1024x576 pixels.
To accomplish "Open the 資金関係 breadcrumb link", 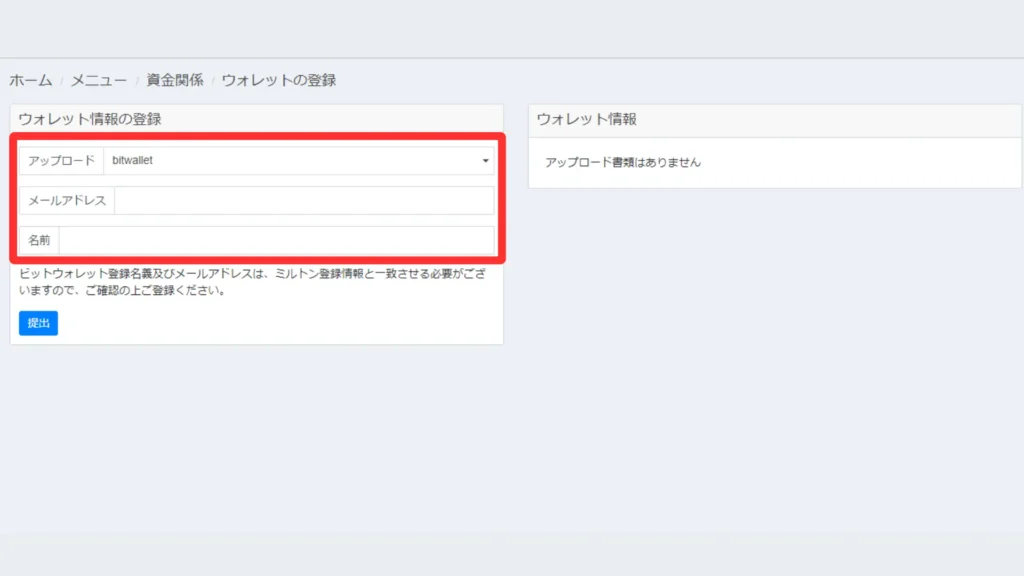I will [x=175, y=80].
